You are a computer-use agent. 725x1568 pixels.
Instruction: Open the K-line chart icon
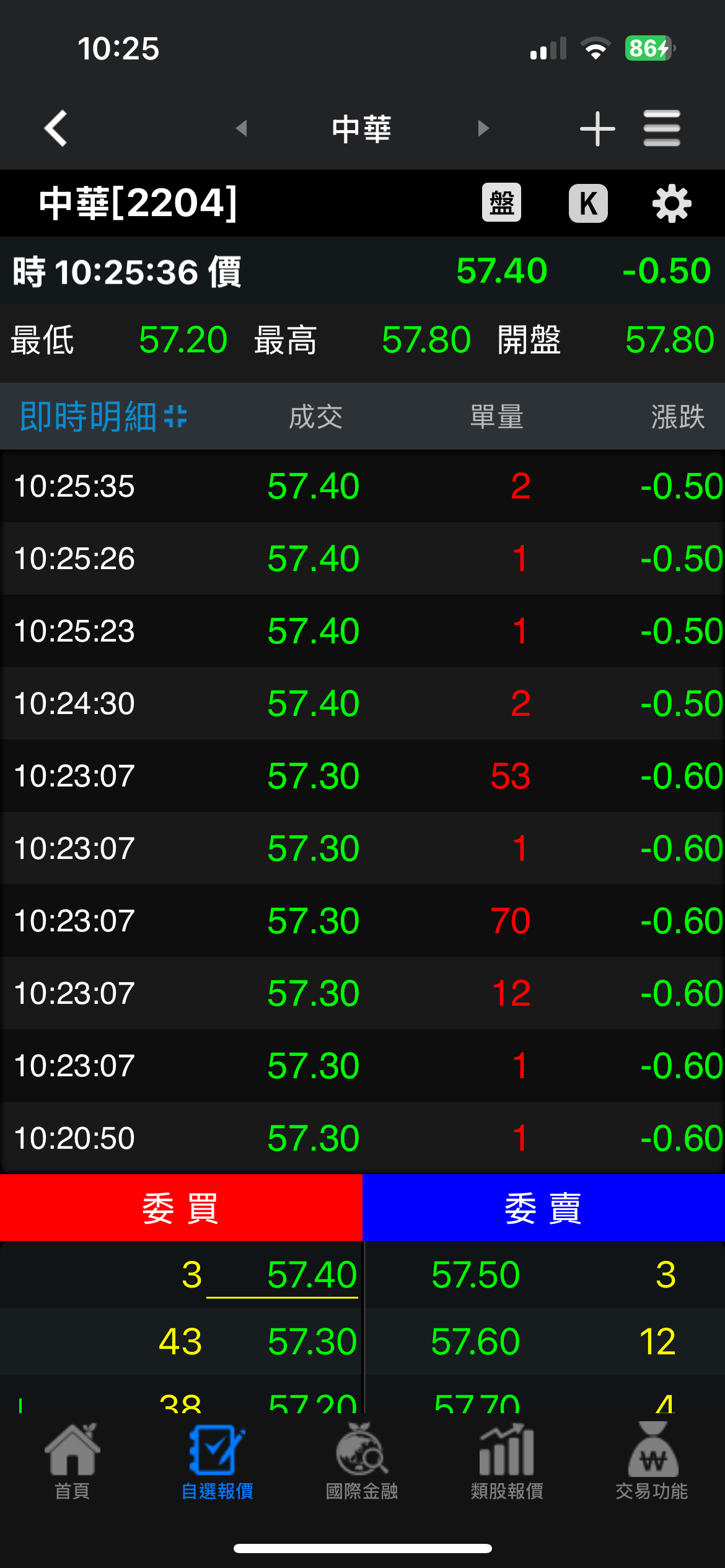(x=588, y=203)
